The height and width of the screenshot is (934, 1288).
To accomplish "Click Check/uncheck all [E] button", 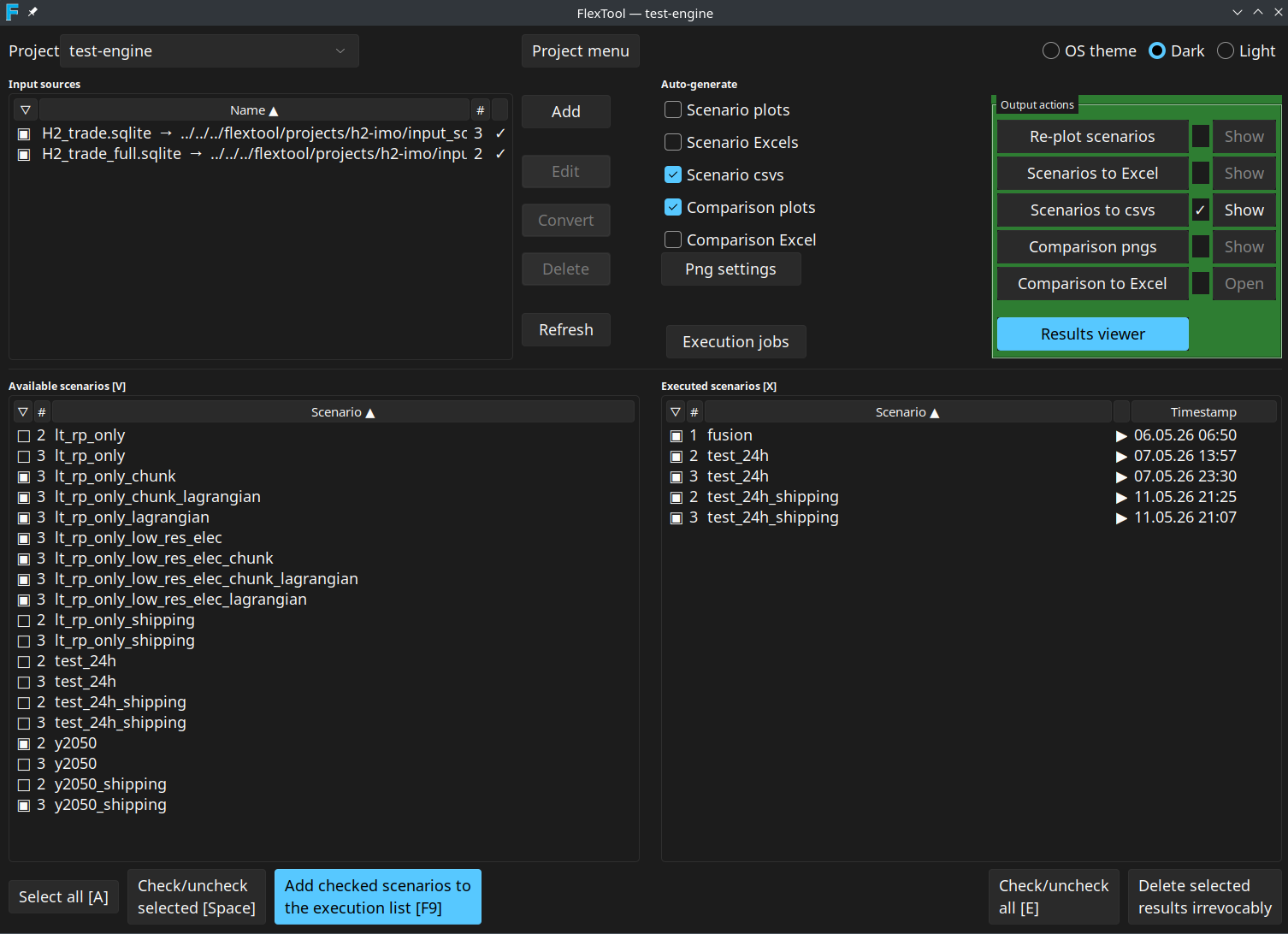I will click(1054, 896).
